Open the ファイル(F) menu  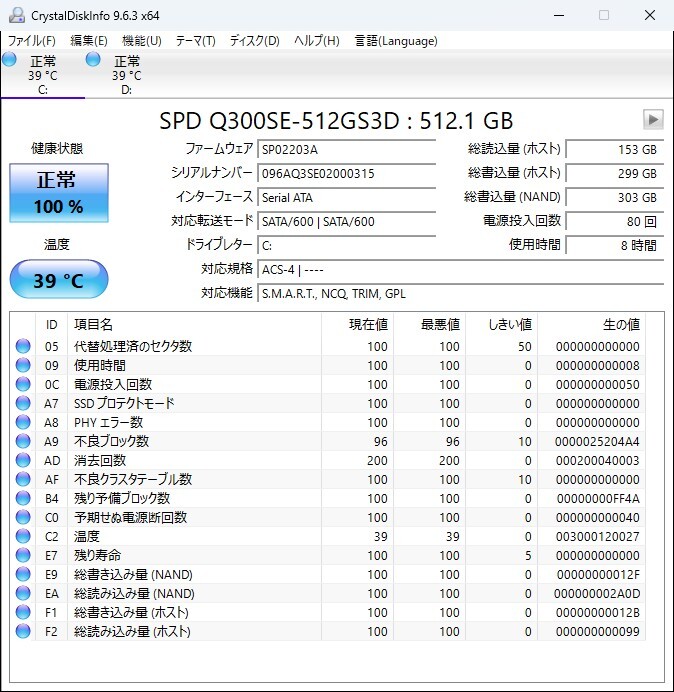coord(32,41)
